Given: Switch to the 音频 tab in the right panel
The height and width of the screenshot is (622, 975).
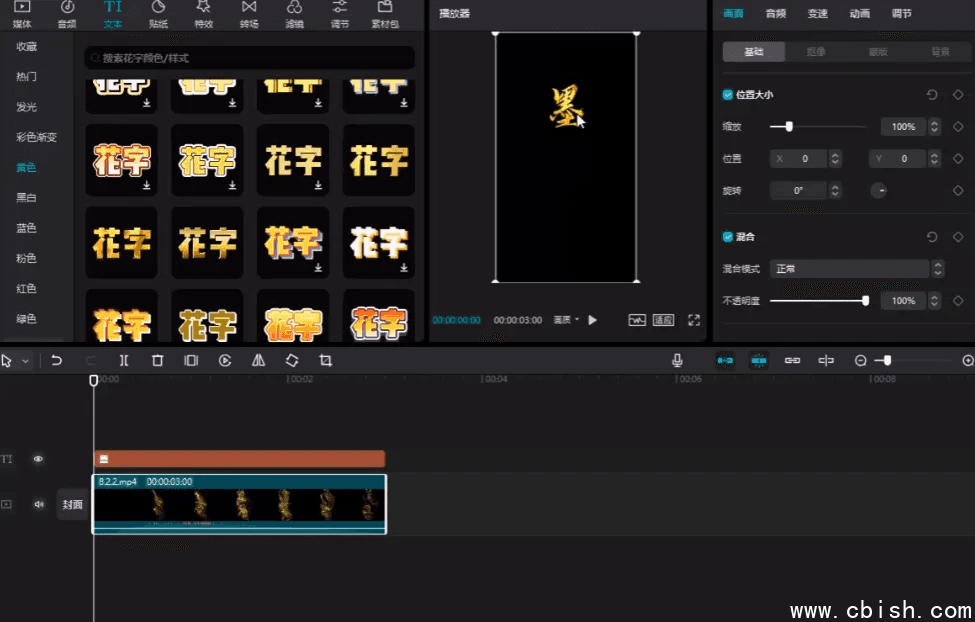Looking at the screenshot, I should coord(778,14).
